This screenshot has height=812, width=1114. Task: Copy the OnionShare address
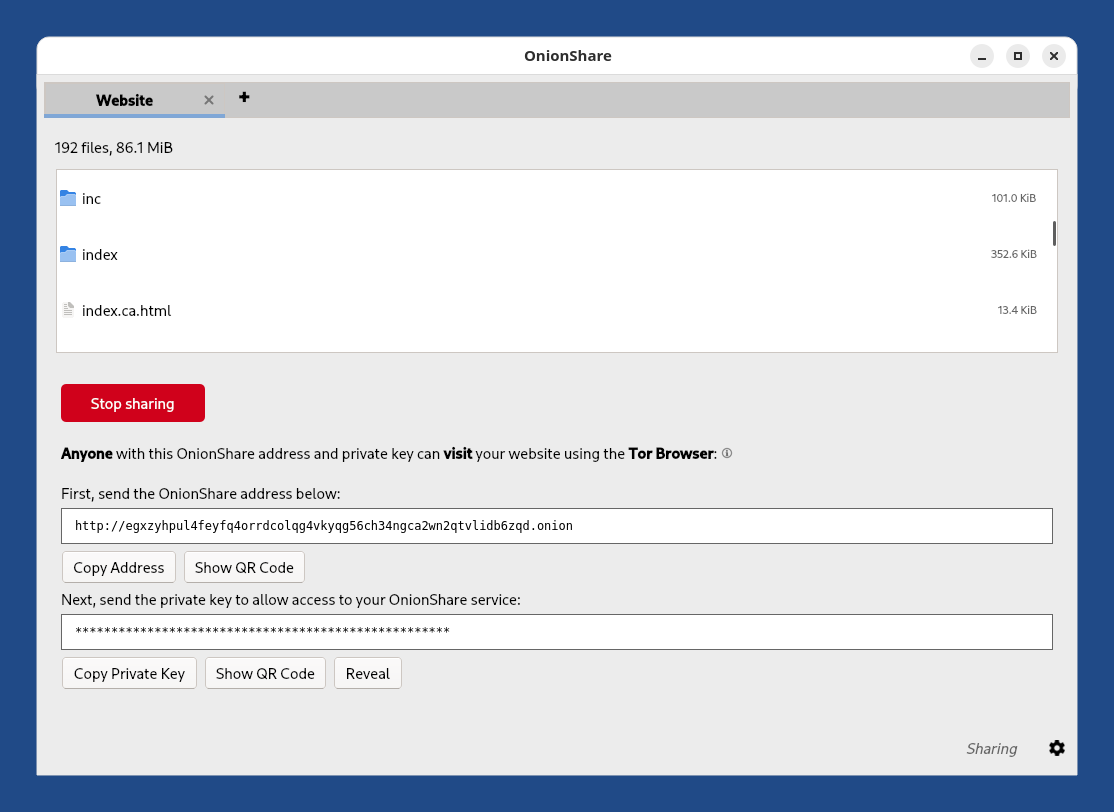(x=118, y=567)
